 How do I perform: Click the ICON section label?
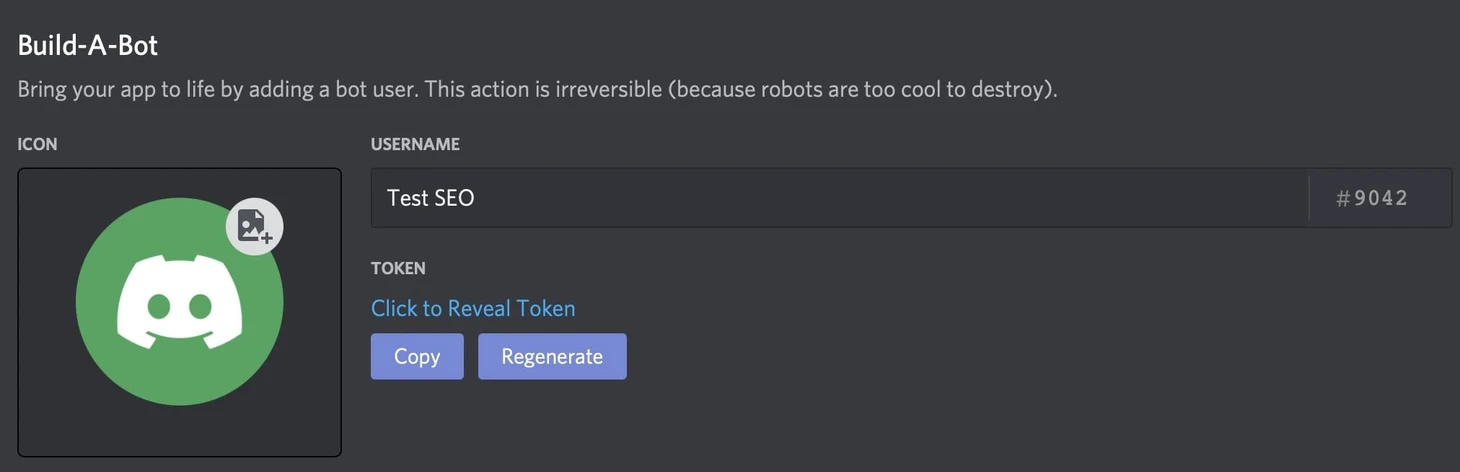coord(38,144)
